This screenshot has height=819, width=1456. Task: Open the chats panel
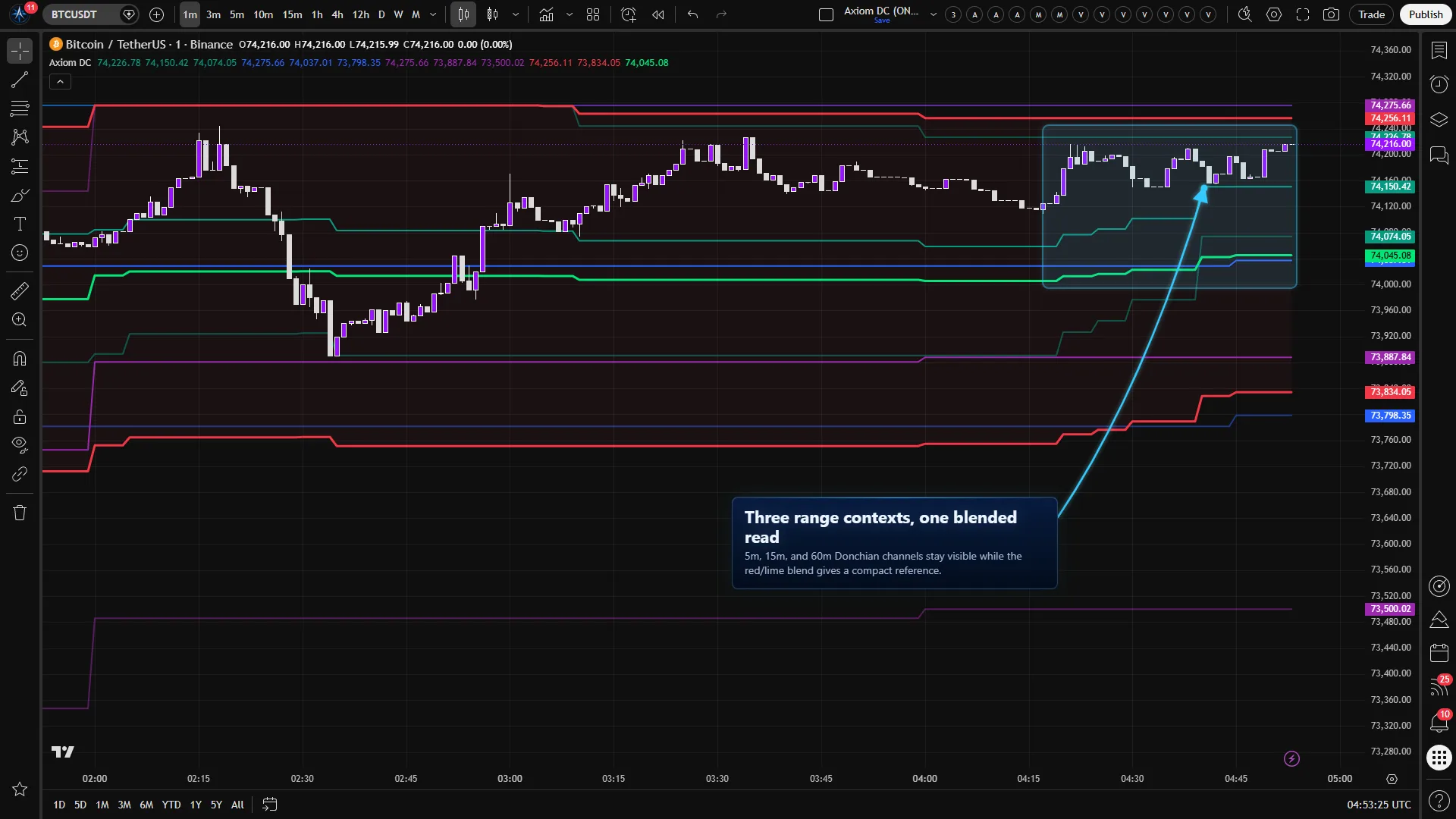[x=1439, y=155]
